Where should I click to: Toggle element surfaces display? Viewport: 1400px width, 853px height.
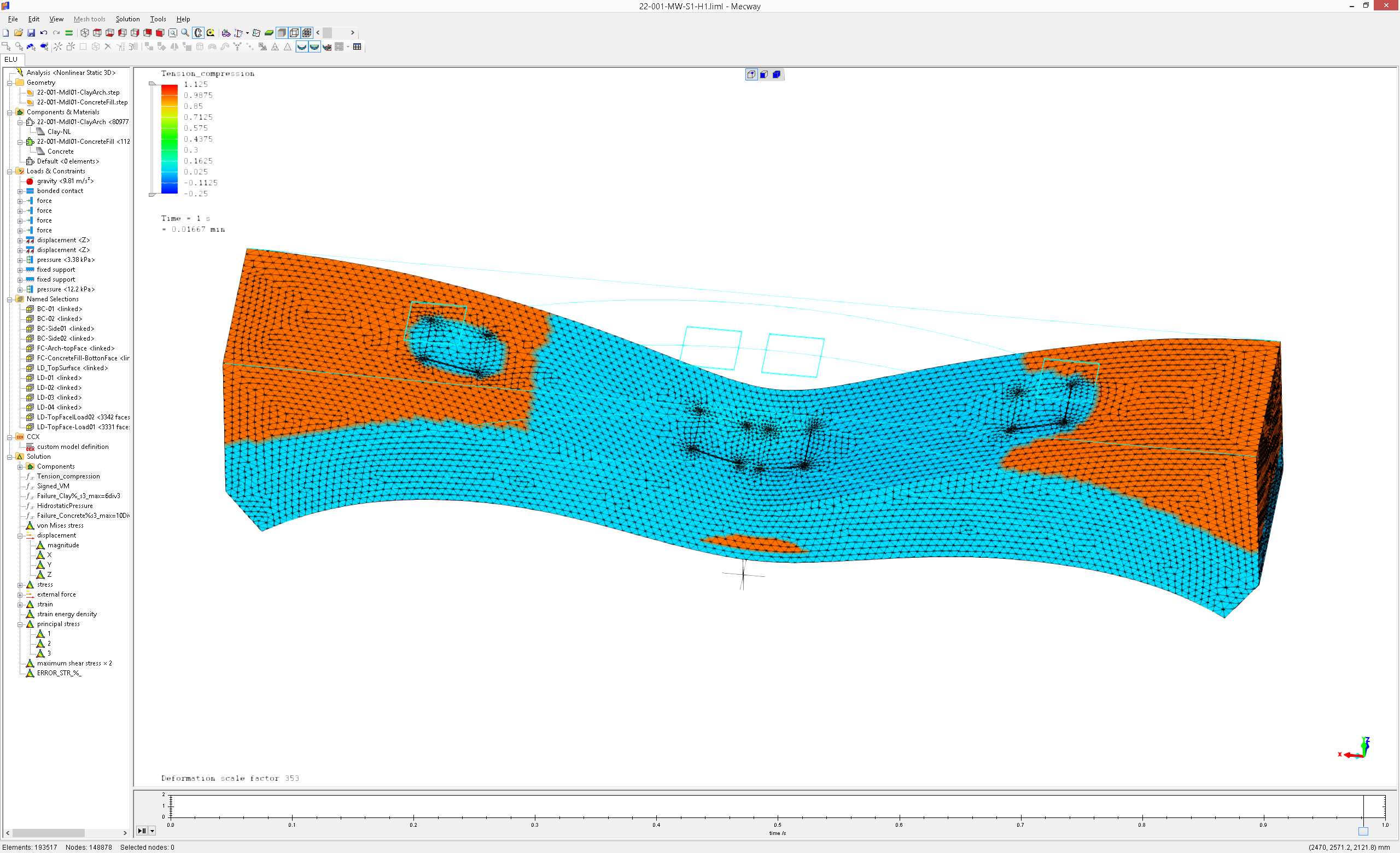pyautogui.click(x=282, y=33)
